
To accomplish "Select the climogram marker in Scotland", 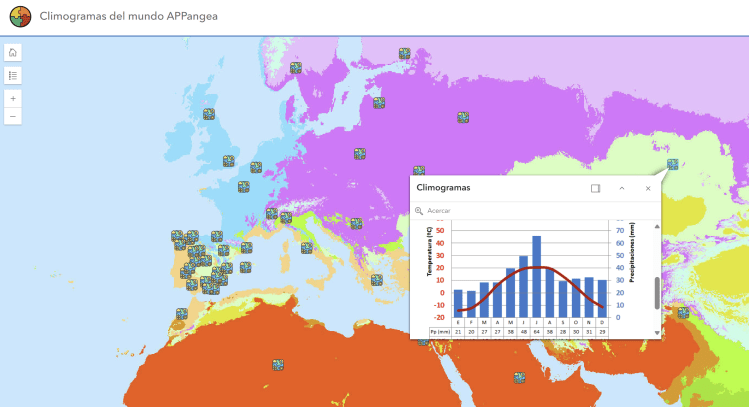I will pyautogui.click(x=209, y=115).
